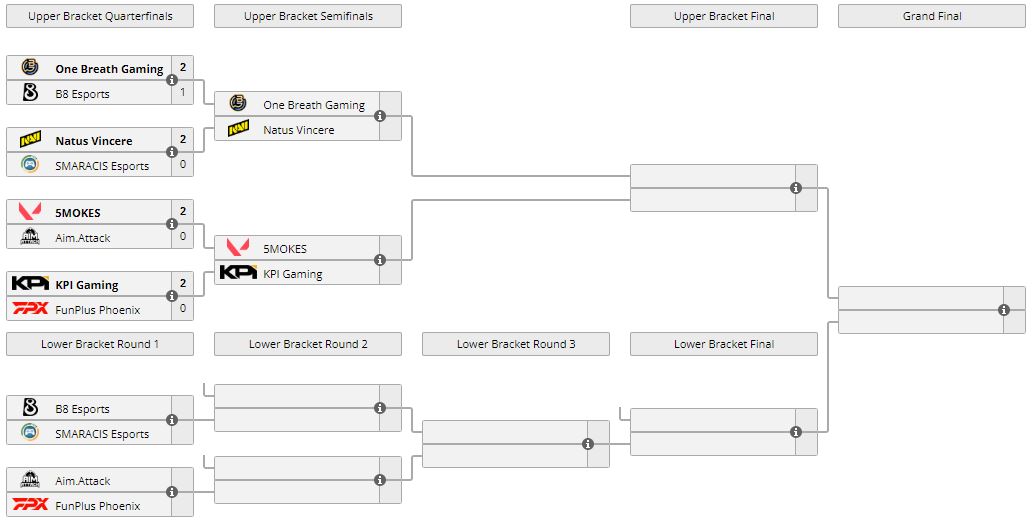Open Upper Bracket Final match info icon
1035x521 pixels.
coord(796,188)
